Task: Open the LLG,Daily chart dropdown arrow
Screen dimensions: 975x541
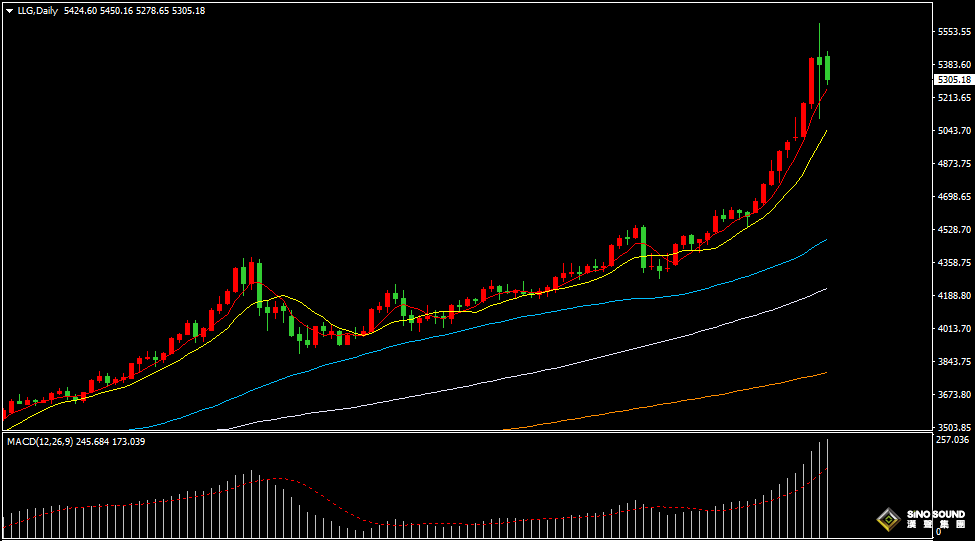Action: coord(9,11)
